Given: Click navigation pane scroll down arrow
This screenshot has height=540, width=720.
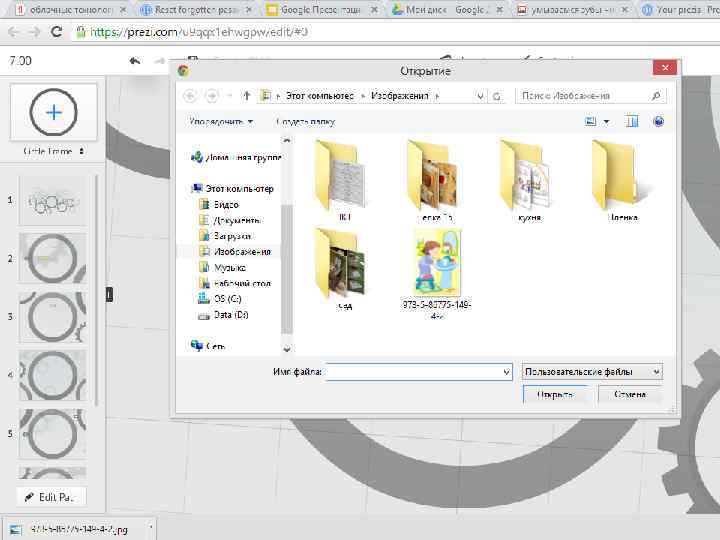Looking at the screenshot, I should (x=287, y=349).
